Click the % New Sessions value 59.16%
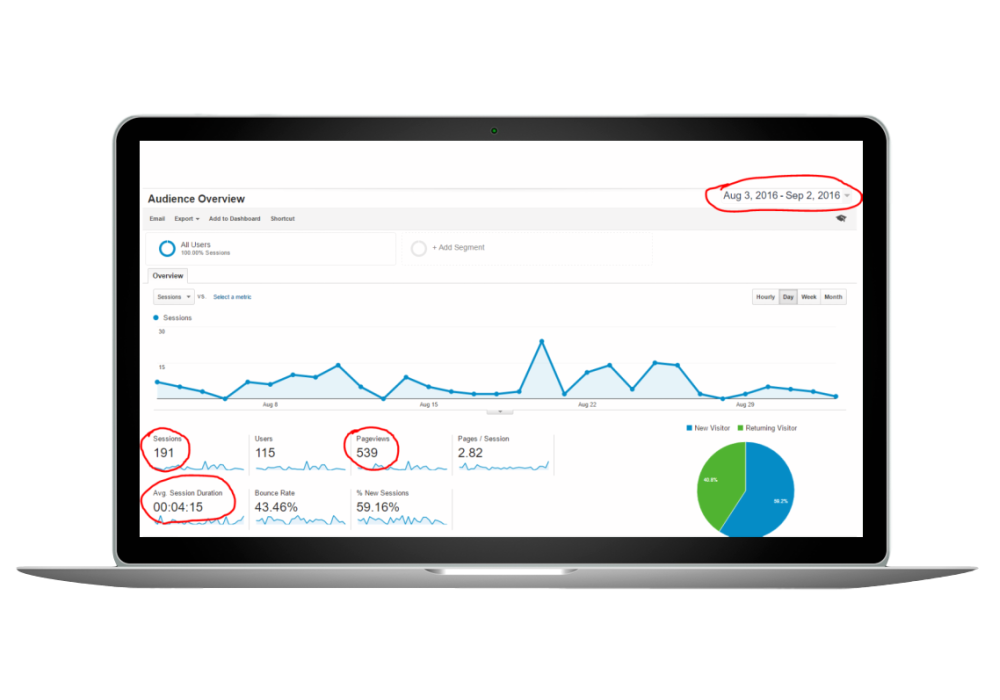This screenshot has height=700, width=1000. coord(378,507)
